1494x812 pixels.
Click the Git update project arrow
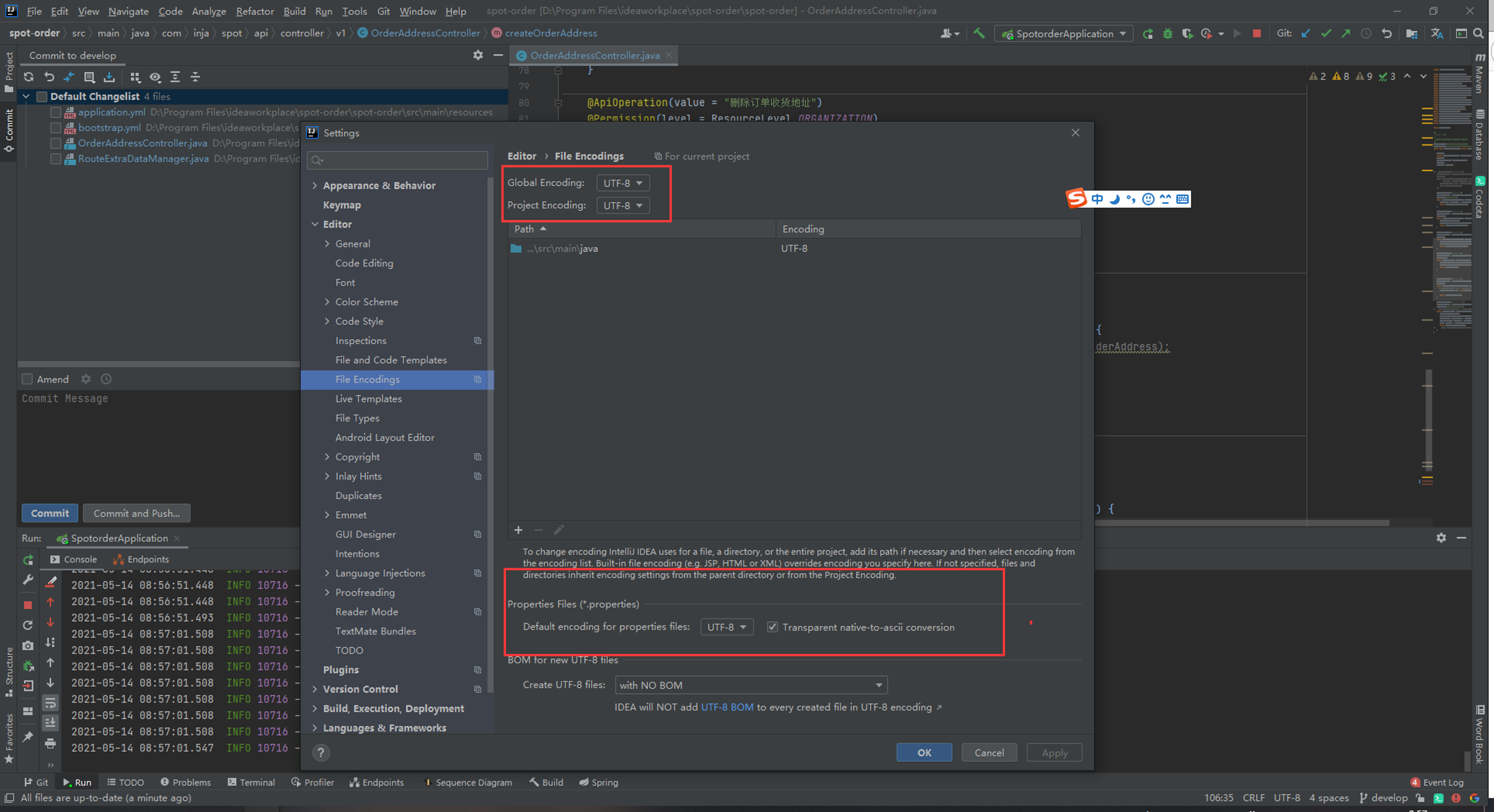pyautogui.click(x=1306, y=33)
